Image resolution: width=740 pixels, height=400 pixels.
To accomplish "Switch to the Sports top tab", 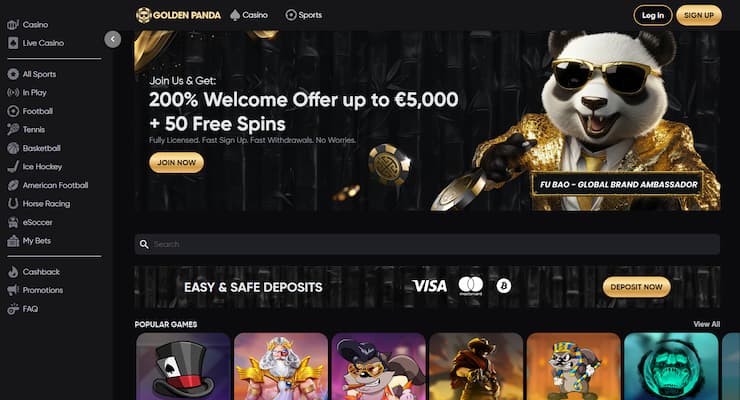I will 304,15.
